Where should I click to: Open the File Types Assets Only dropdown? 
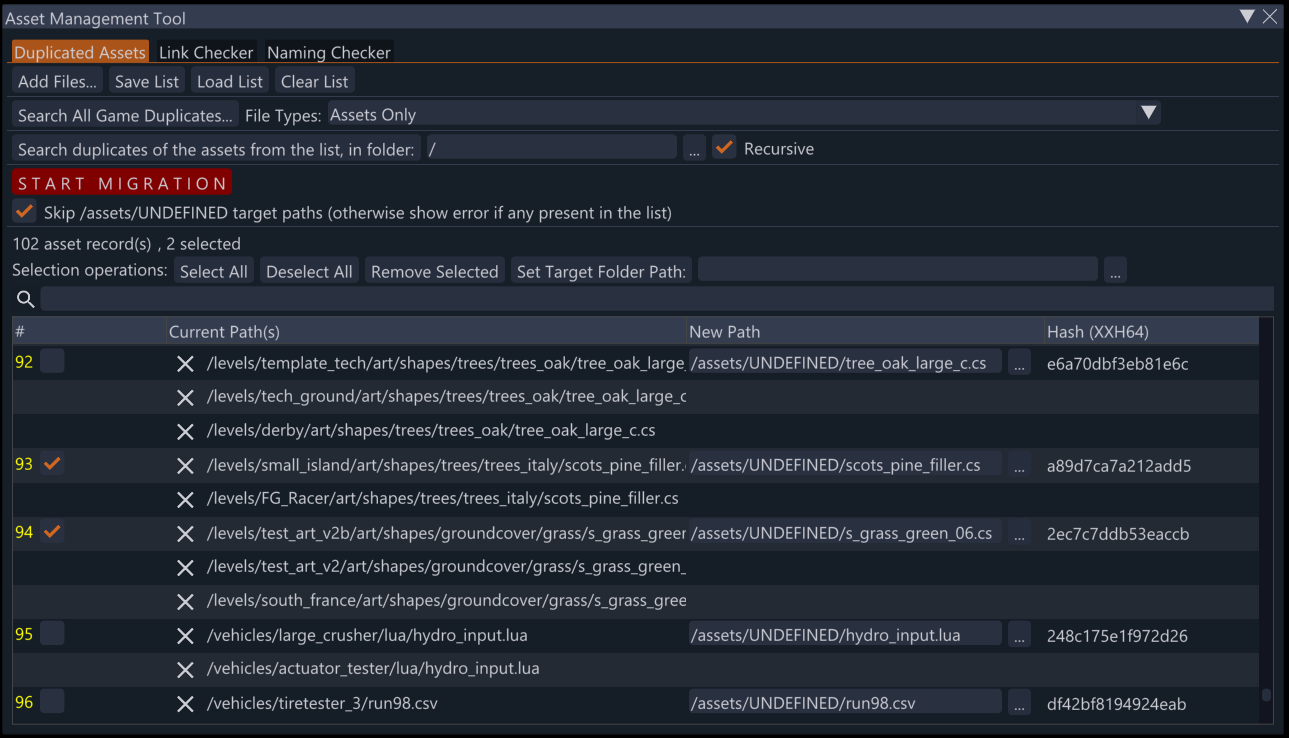[x=744, y=114]
